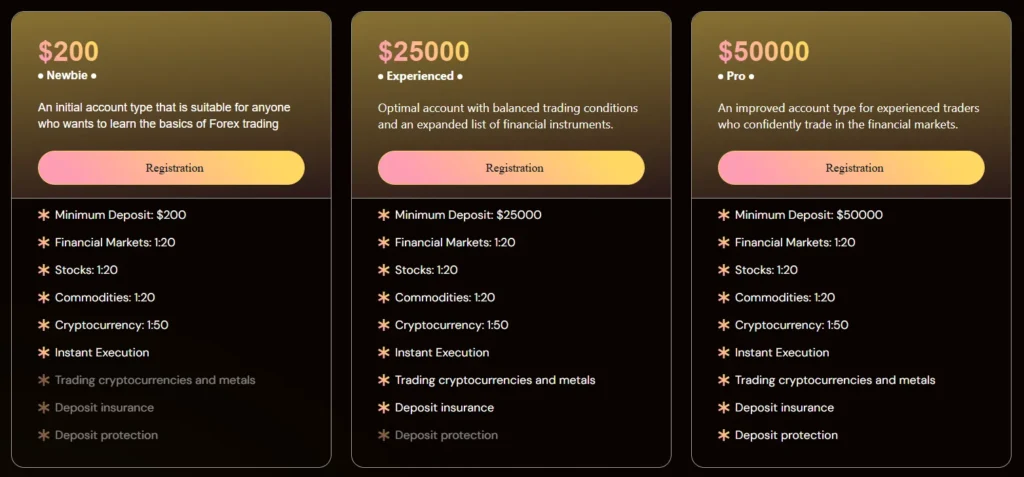Click asterisk beside Experienced Stocks: 1:20

pyautogui.click(x=383, y=270)
